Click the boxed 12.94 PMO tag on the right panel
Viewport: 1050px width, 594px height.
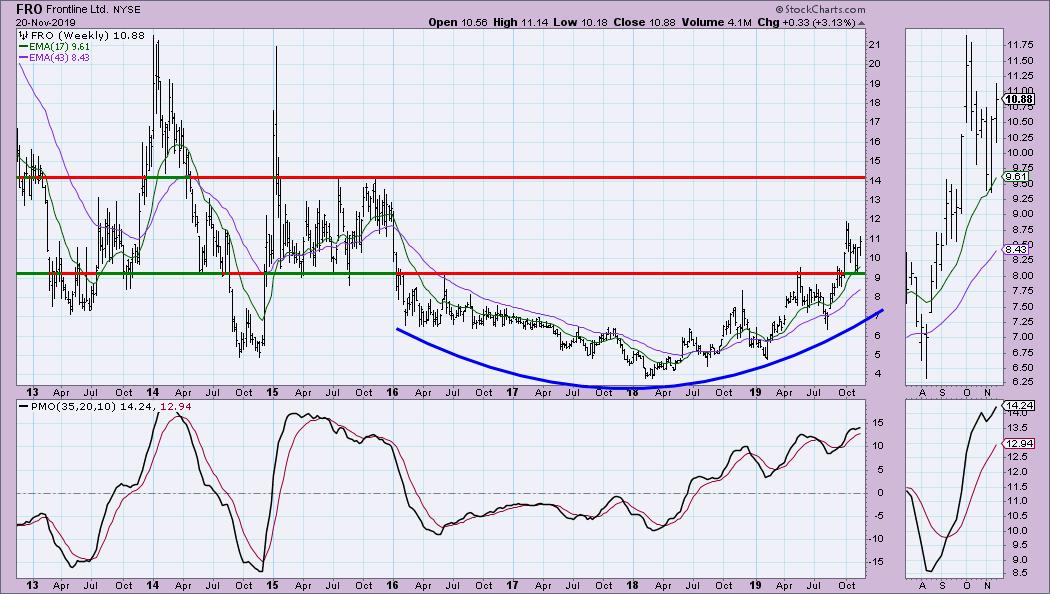tap(1019, 443)
